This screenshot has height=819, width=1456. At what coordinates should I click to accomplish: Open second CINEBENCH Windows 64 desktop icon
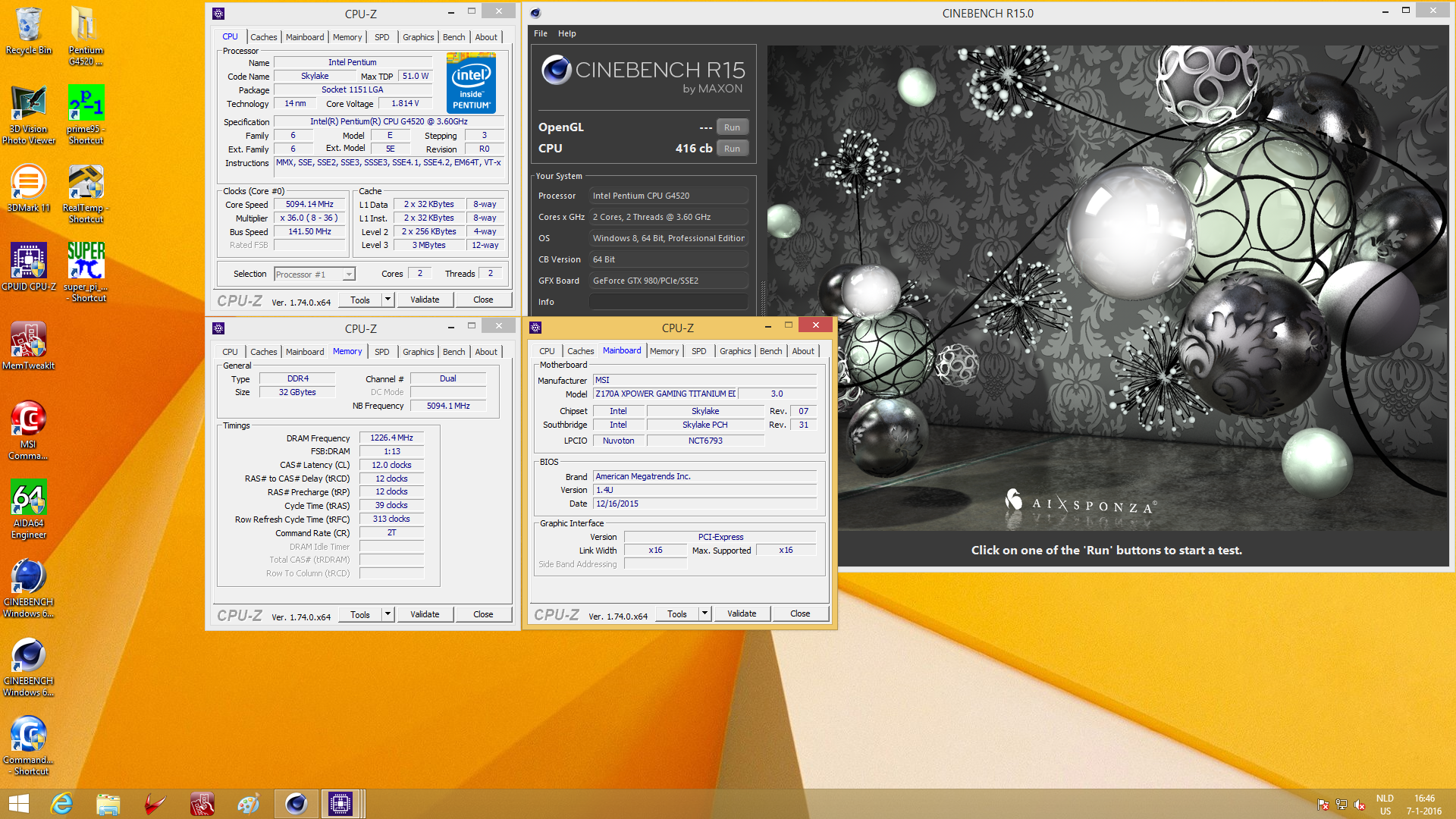pos(29,667)
